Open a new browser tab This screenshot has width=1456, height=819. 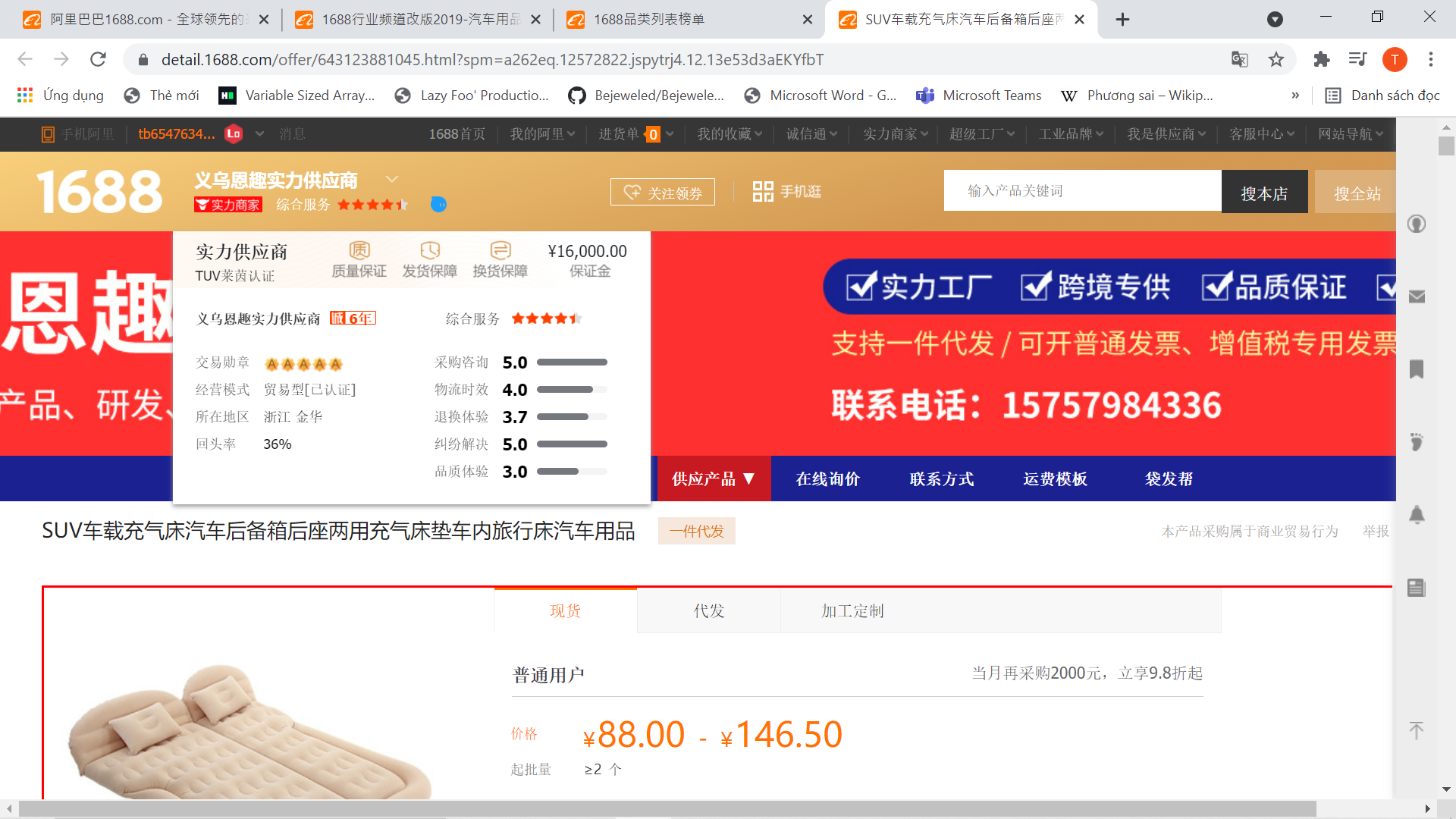click(1123, 20)
